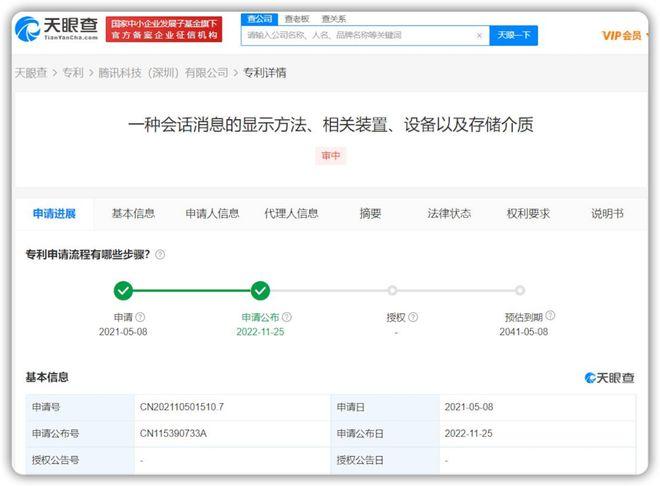Click the green checkmark above the 申请公布 step

click(x=260, y=290)
